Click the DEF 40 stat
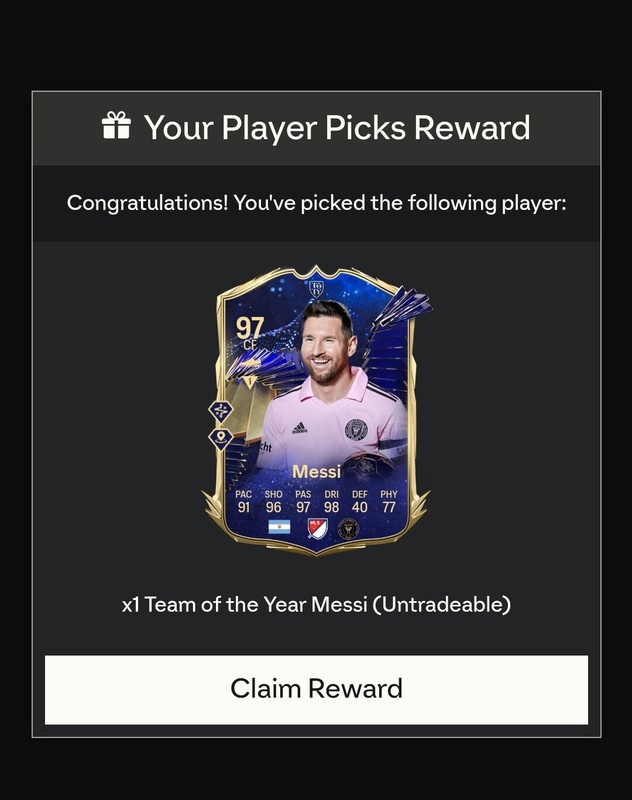Screen dimensions: 632x800 [360, 502]
